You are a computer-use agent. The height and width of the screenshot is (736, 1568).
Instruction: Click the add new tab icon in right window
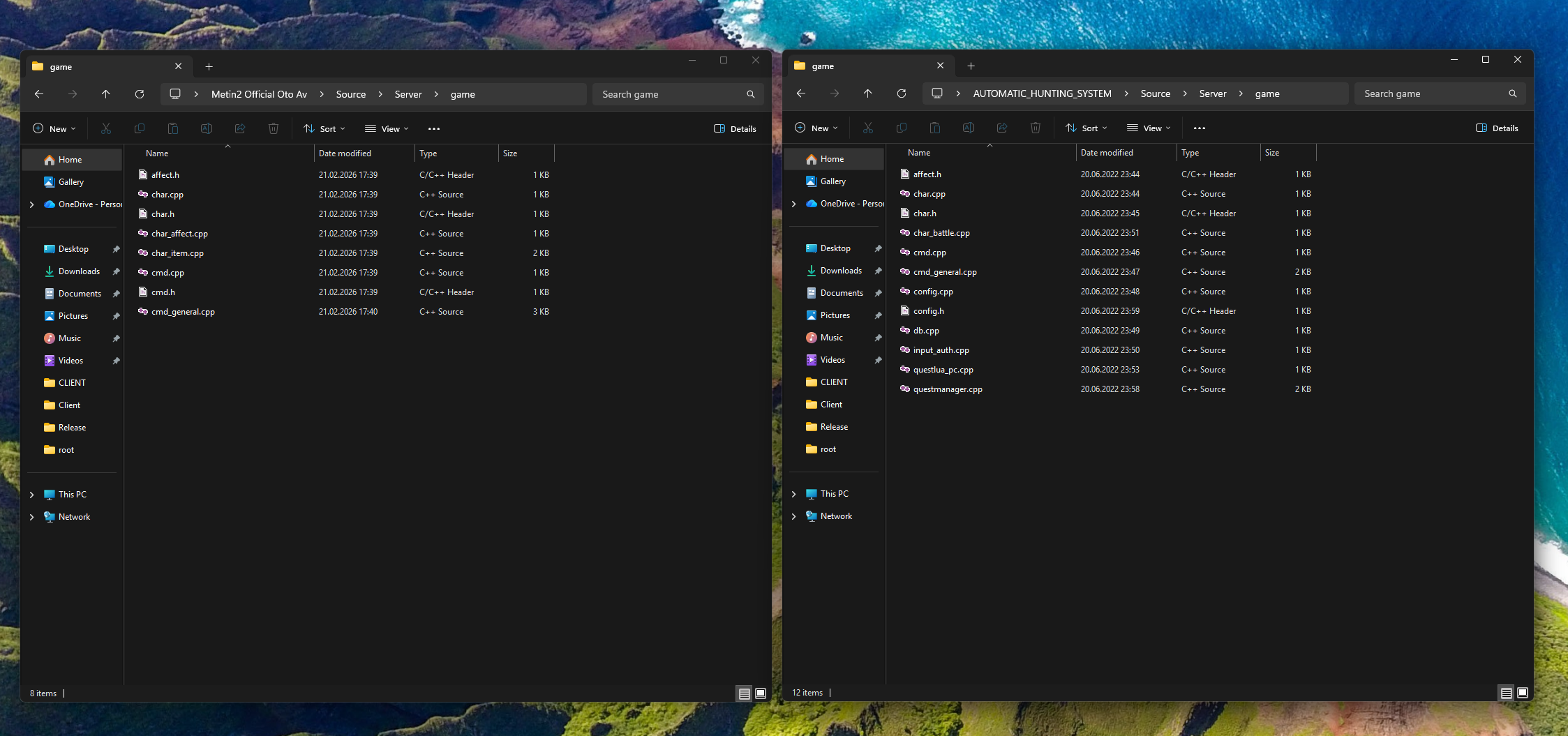coord(971,66)
